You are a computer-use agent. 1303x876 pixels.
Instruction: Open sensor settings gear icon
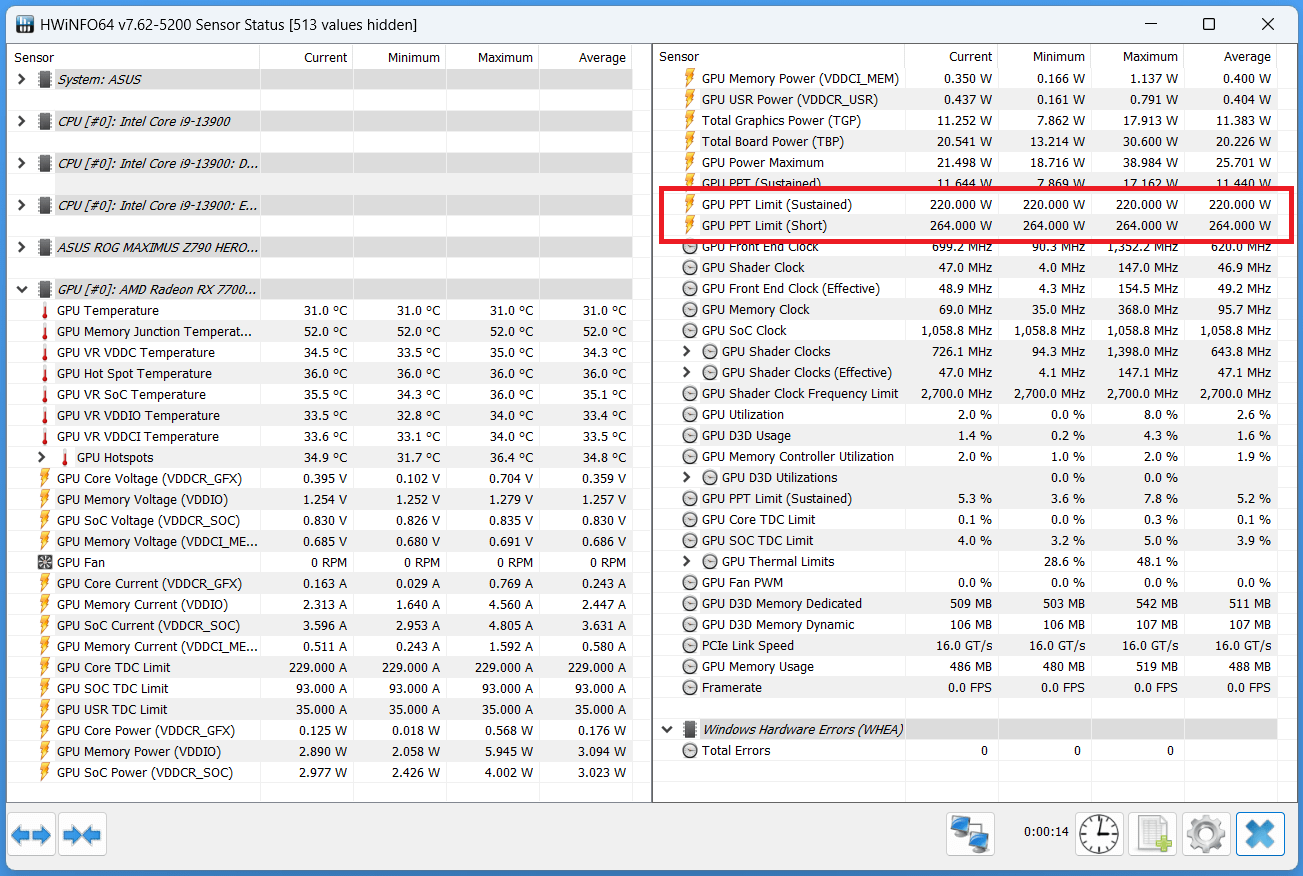pyautogui.click(x=1206, y=834)
